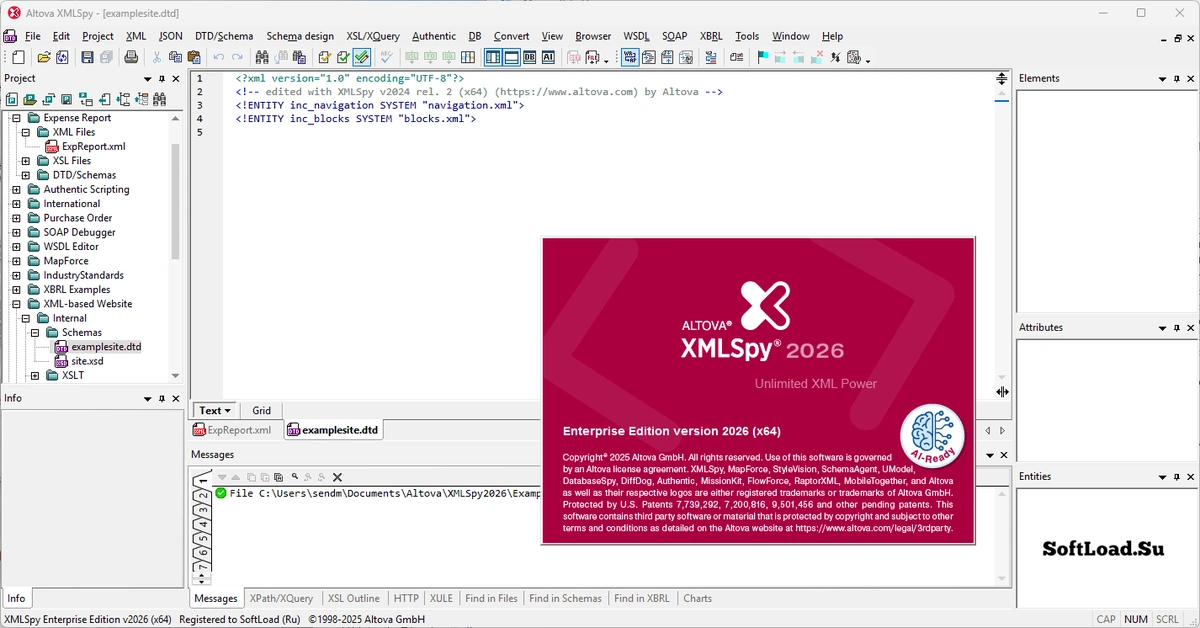This screenshot has width=1200, height=628.
Task: Switch to the XPath/XQuery tab
Action: coord(281,598)
